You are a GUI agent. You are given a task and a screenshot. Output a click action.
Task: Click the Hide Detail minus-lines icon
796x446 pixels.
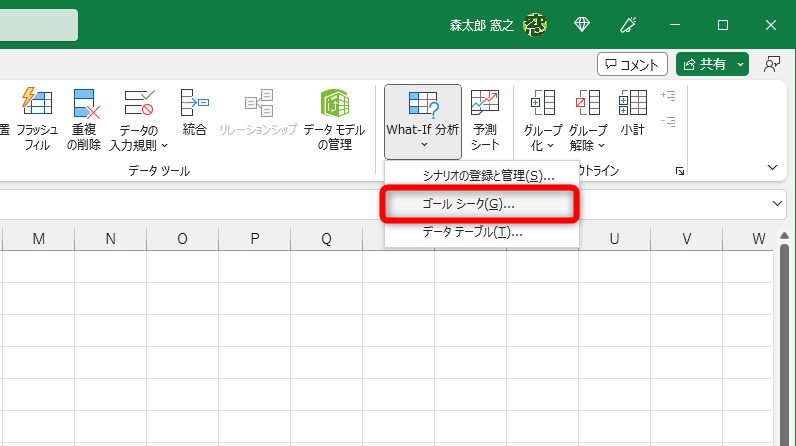[669, 122]
